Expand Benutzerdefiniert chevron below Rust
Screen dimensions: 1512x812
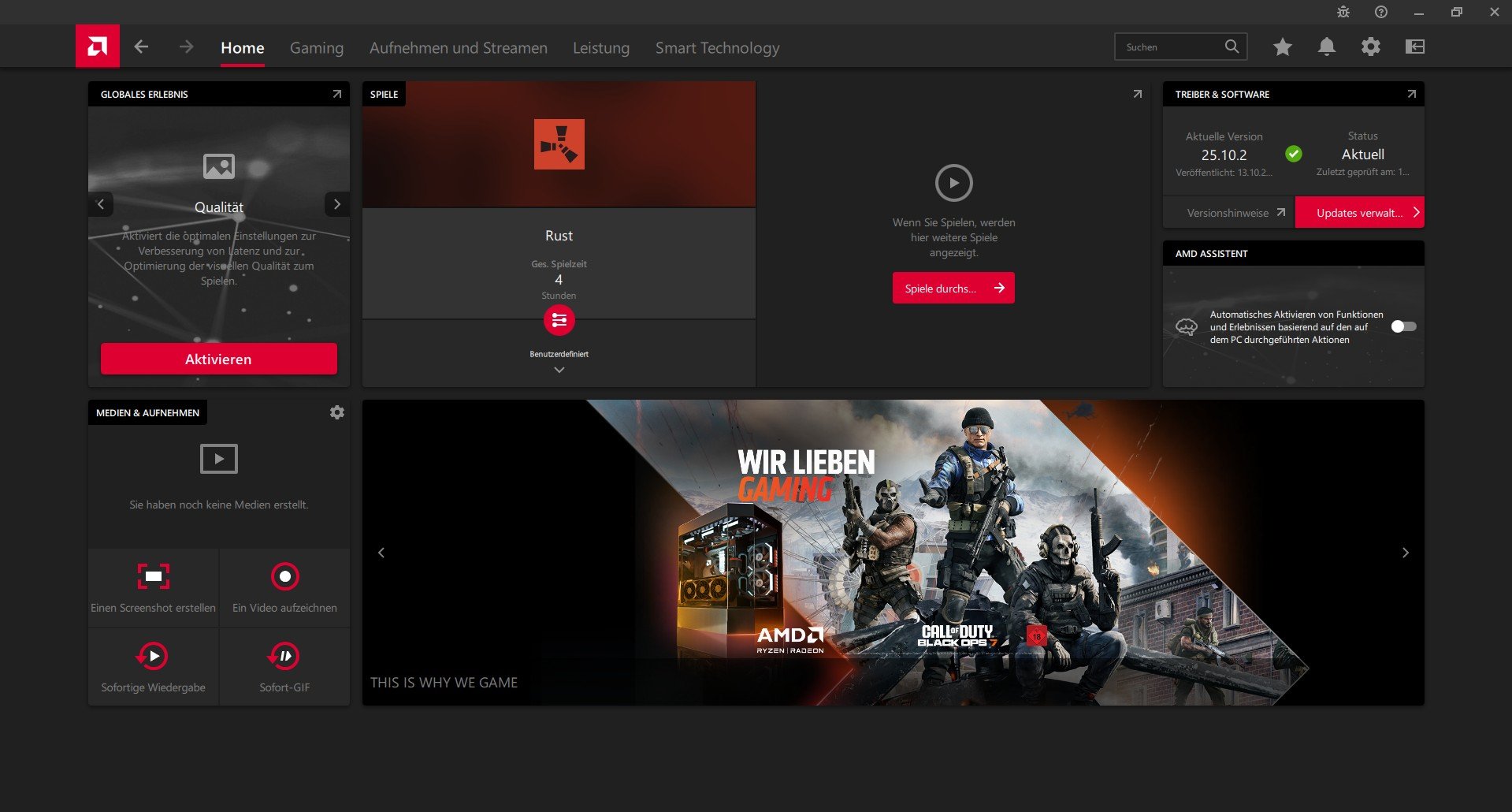(559, 370)
